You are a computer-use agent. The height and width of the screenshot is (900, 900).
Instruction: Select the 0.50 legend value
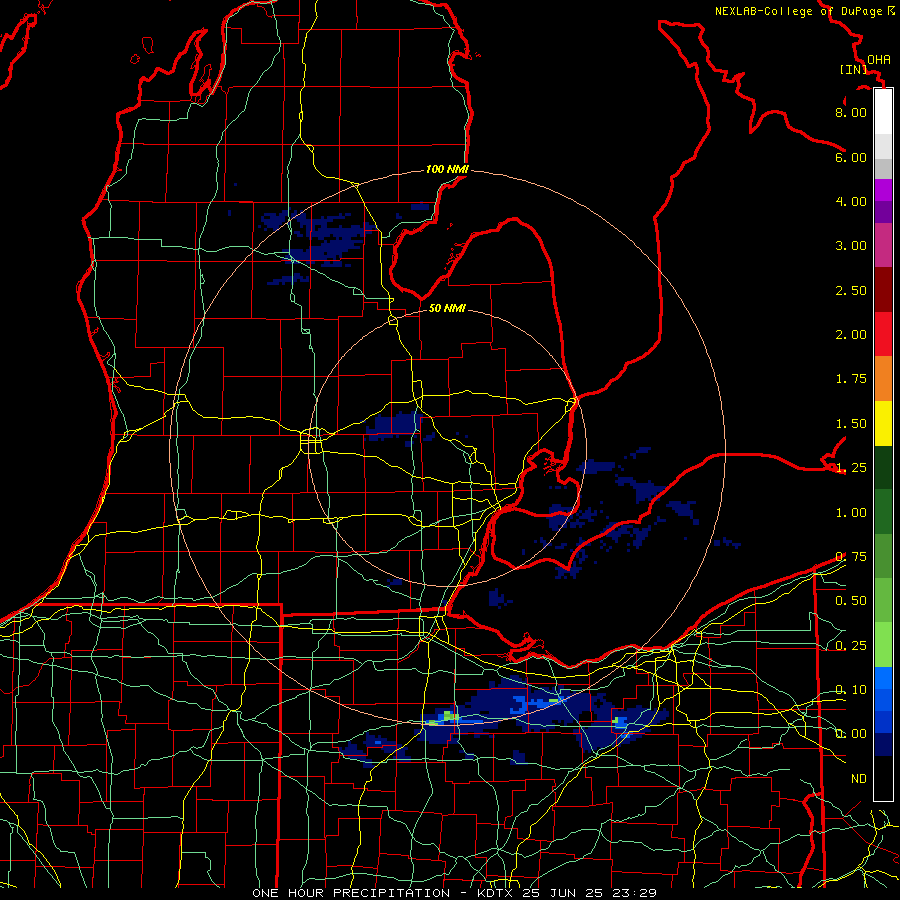pyautogui.click(x=851, y=601)
